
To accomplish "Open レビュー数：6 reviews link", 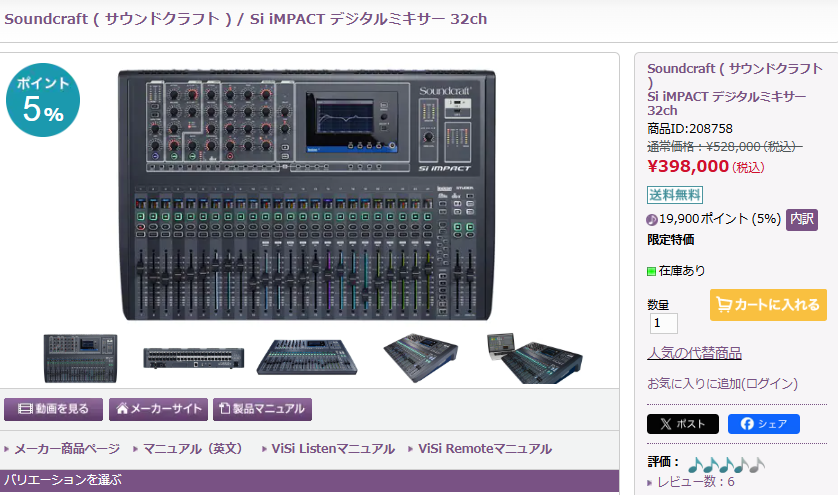I will pyautogui.click(x=695, y=482).
